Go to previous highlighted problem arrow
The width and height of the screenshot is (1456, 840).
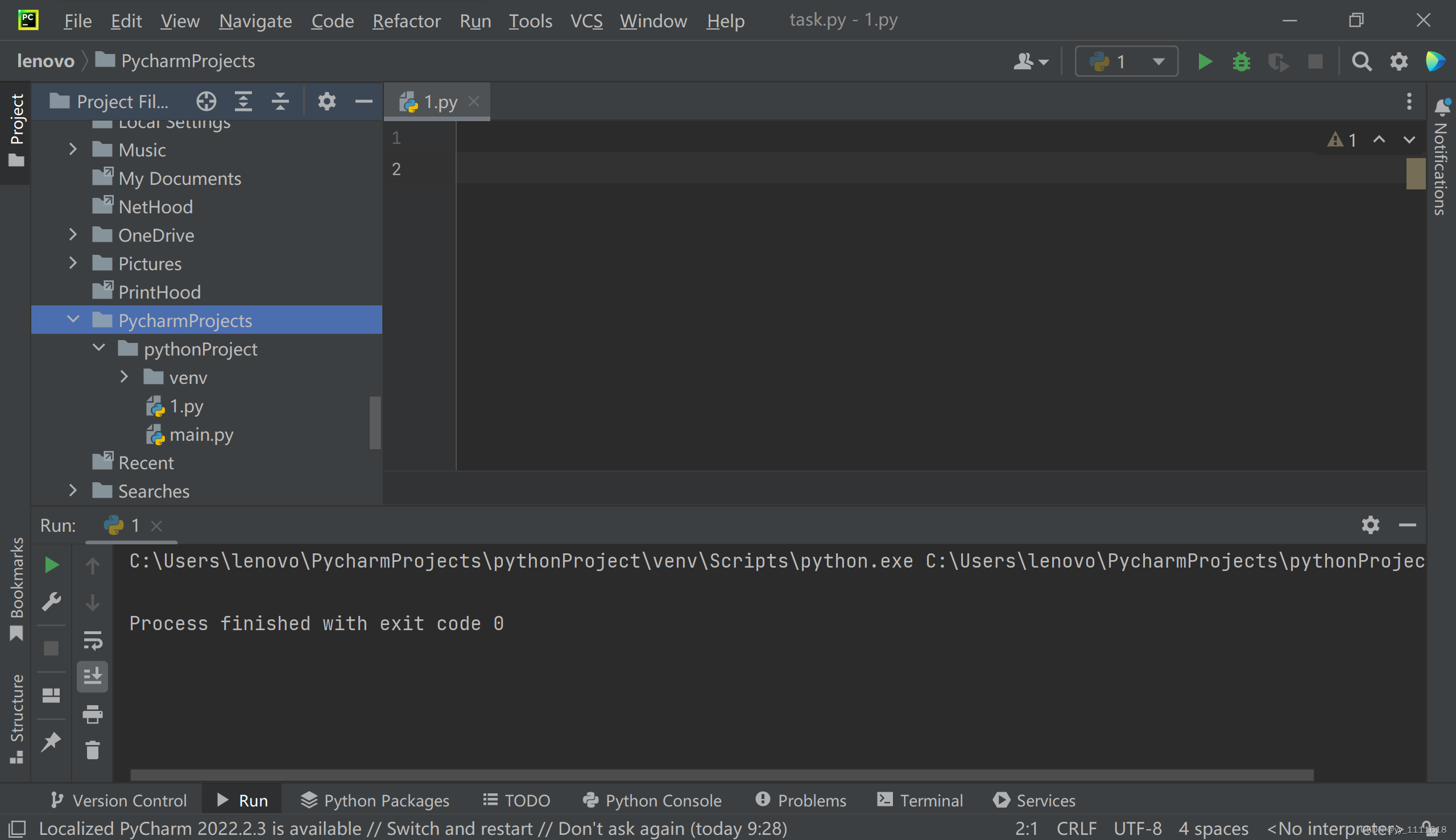click(x=1379, y=139)
